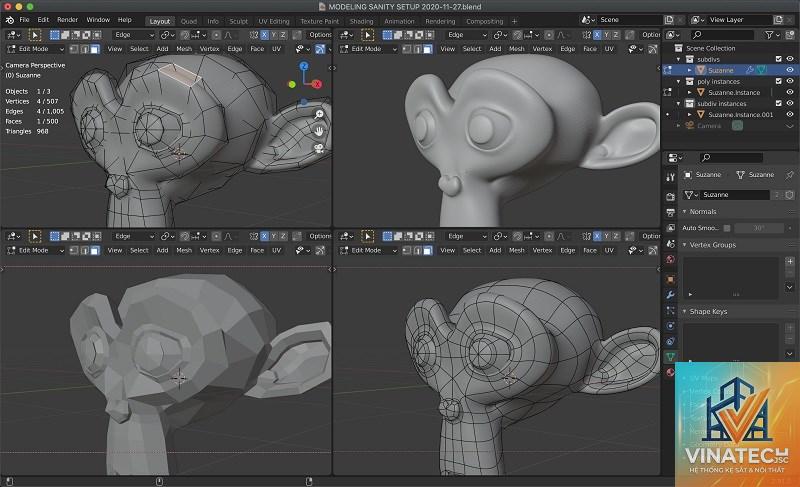Uncheck the poly instances collection checkbox

pyautogui.click(x=779, y=82)
